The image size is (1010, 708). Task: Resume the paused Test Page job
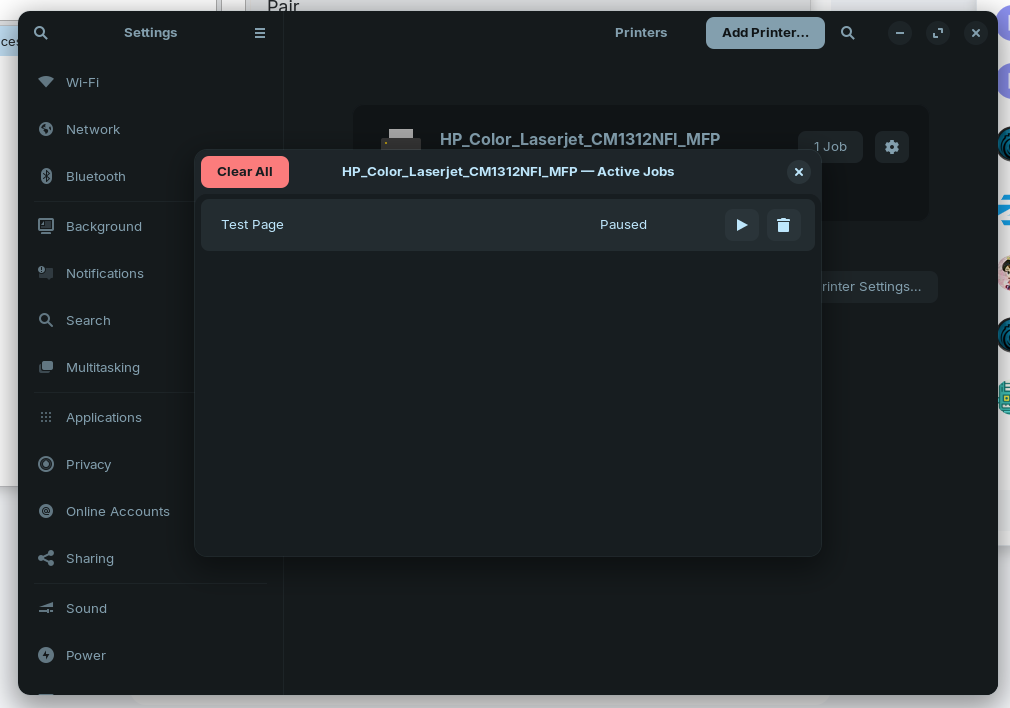741,225
